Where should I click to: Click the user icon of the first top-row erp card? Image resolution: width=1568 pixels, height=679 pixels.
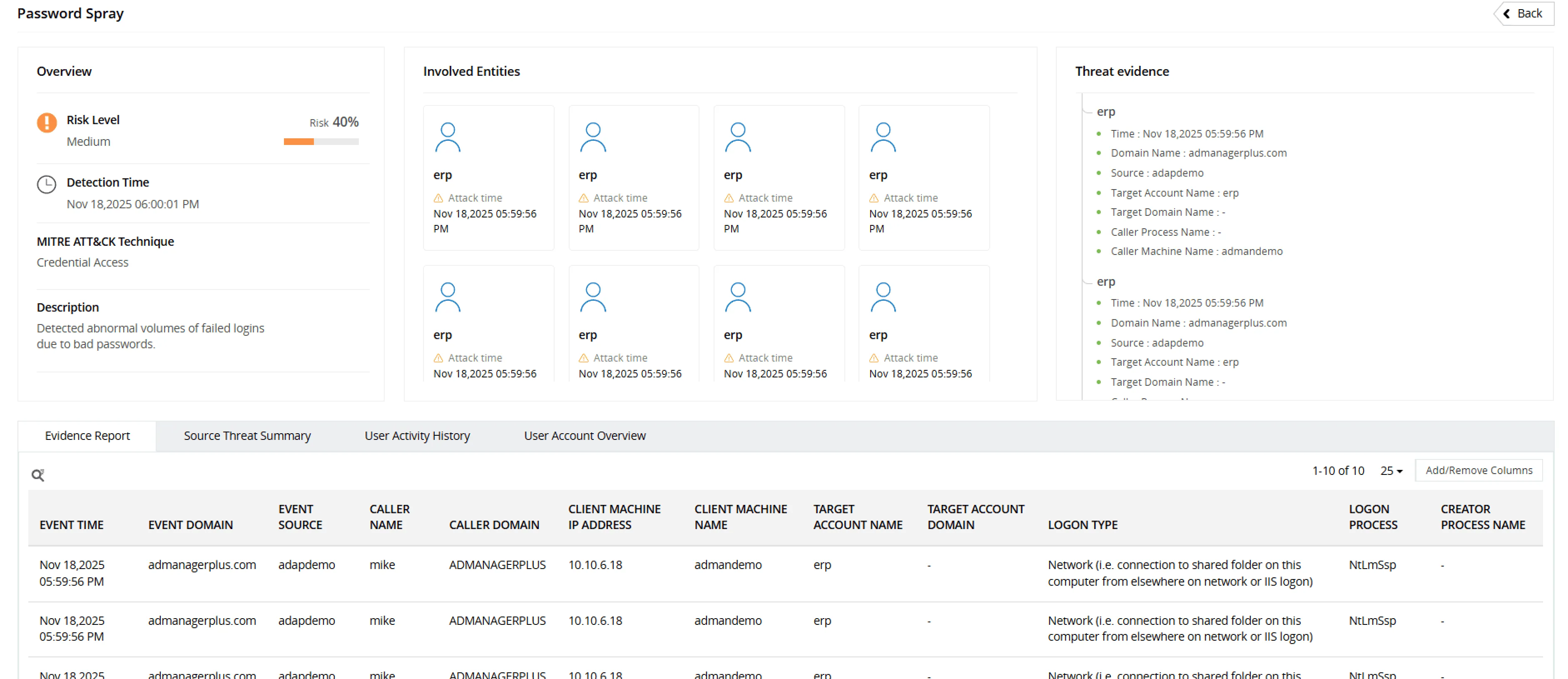448,137
